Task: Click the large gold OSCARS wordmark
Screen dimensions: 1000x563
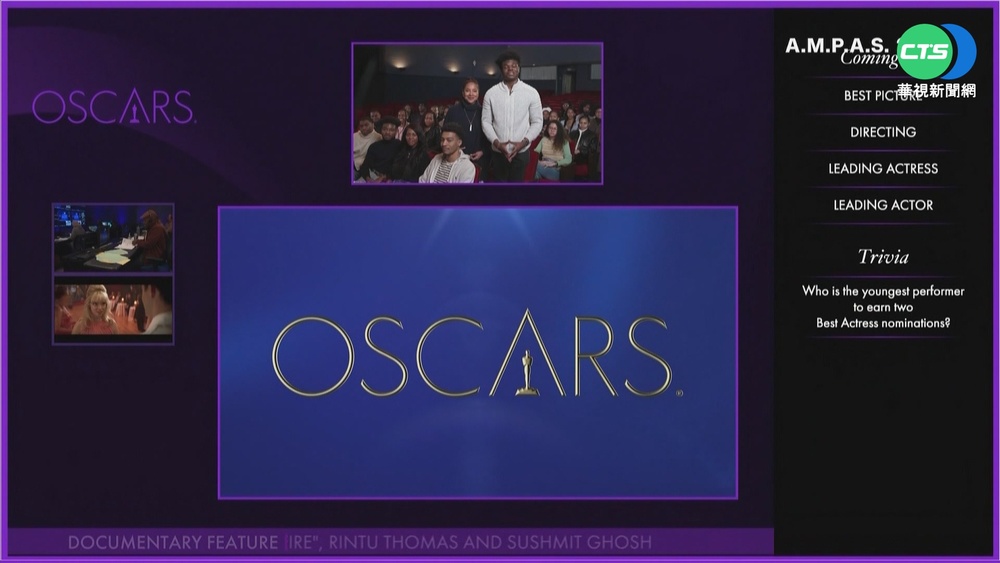Action: 471,356
